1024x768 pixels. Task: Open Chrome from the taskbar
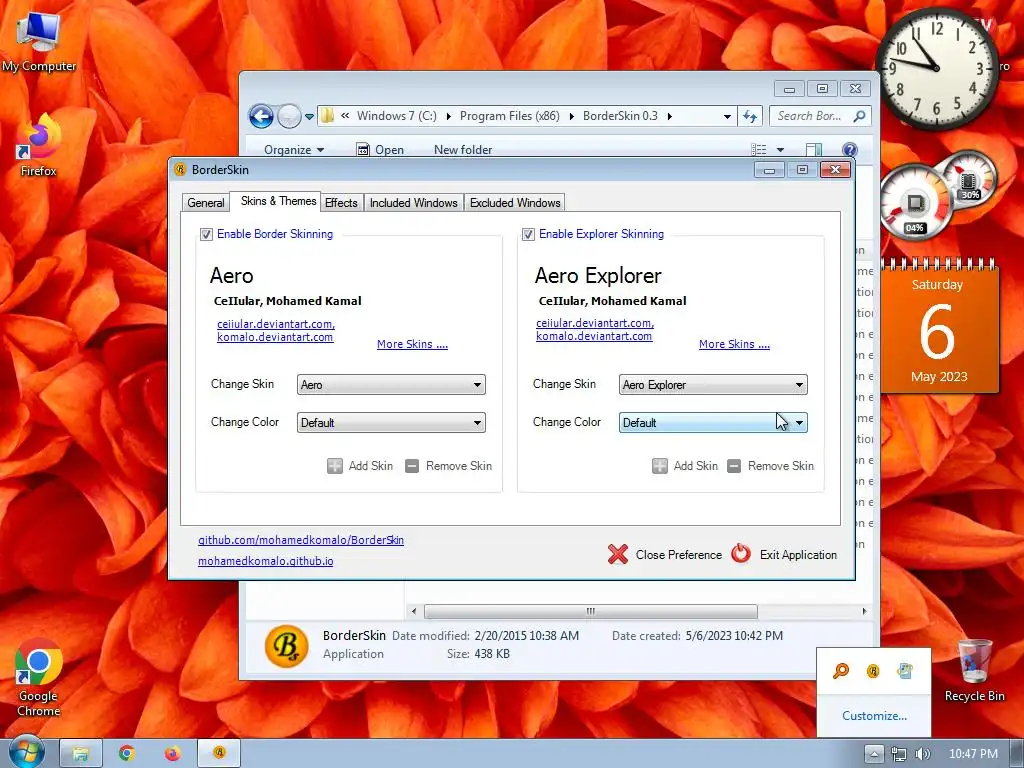click(x=127, y=754)
